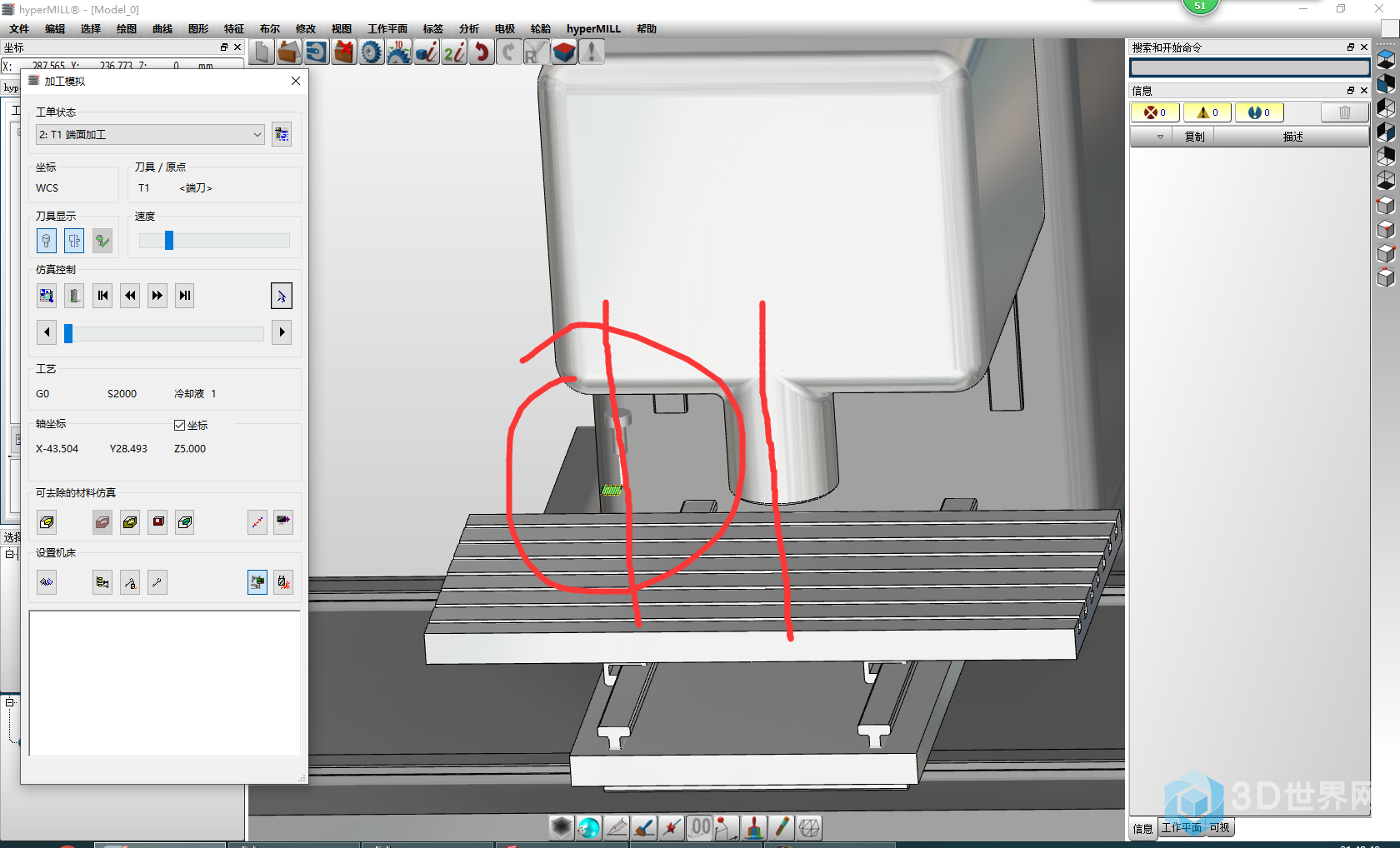Open the 文件 menu

(x=19, y=29)
